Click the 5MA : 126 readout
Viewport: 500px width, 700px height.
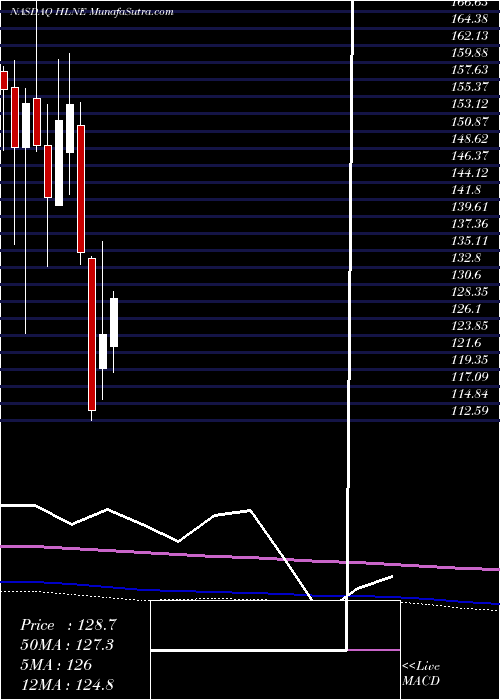coord(56,665)
